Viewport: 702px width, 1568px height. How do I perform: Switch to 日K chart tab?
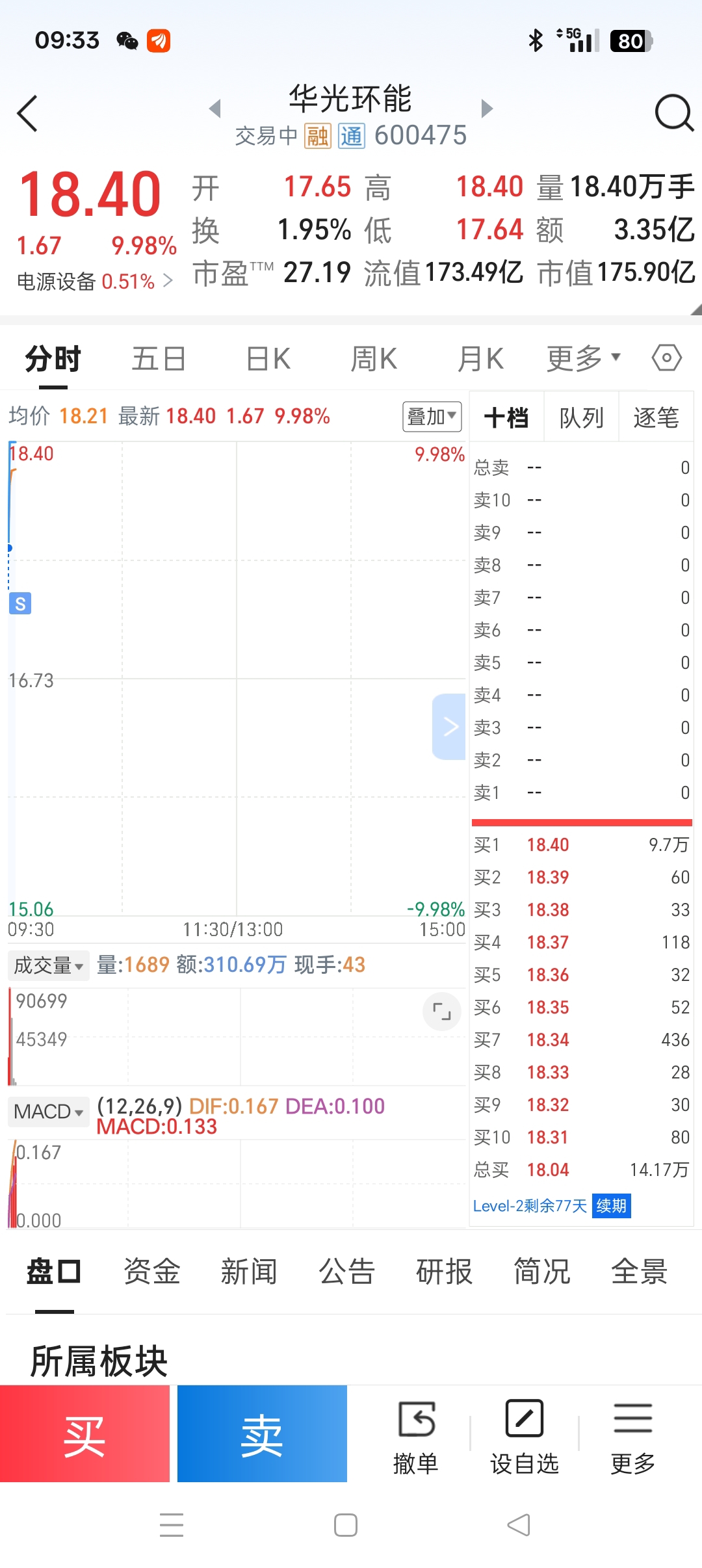(x=268, y=358)
